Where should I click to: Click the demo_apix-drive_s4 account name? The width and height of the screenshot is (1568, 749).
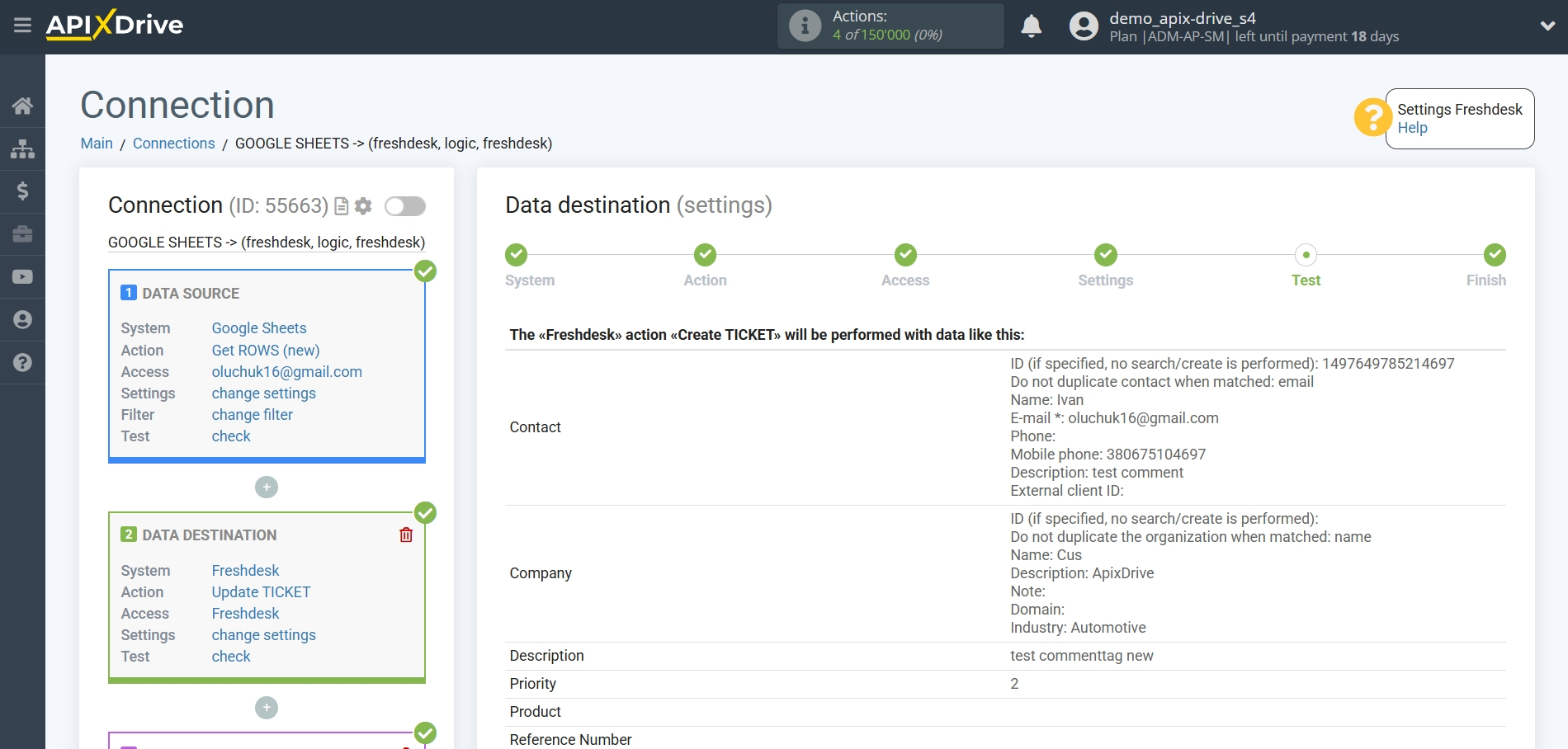coord(1183,18)
